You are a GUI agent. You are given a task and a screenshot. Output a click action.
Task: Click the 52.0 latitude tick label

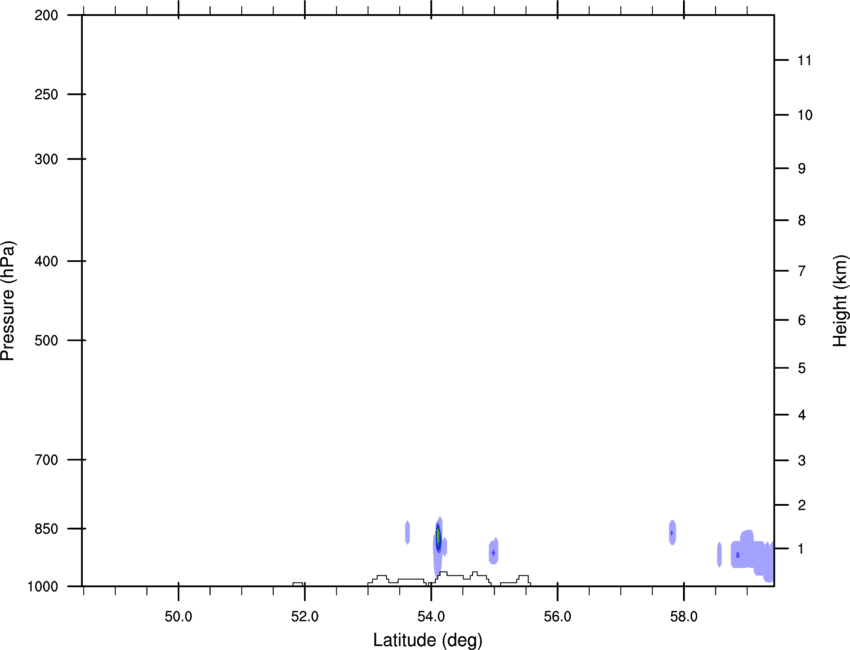(305, 617)
